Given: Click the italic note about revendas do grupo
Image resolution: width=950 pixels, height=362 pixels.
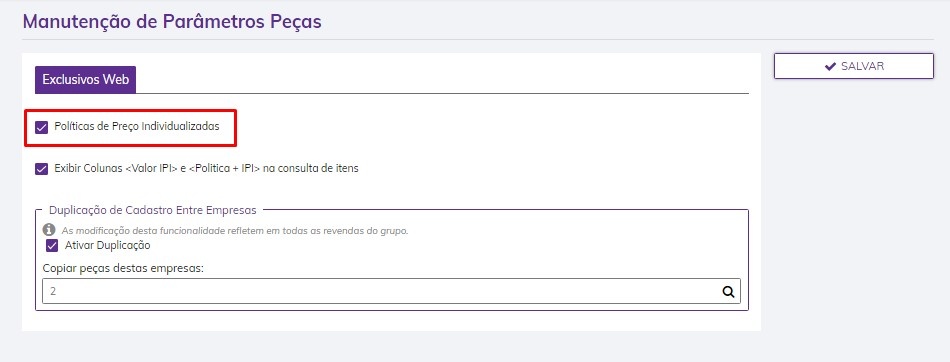Looking at the screenshot, I should 235,231.
